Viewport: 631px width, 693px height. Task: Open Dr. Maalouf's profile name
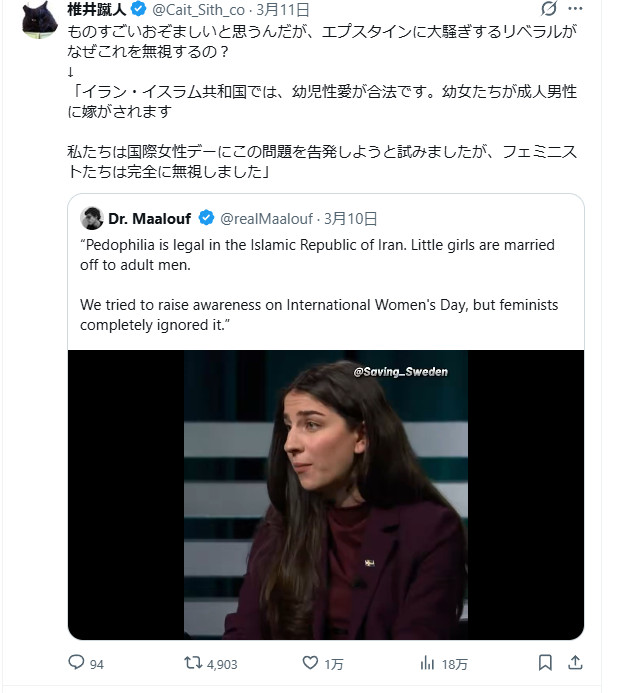(x=150, y=218)
